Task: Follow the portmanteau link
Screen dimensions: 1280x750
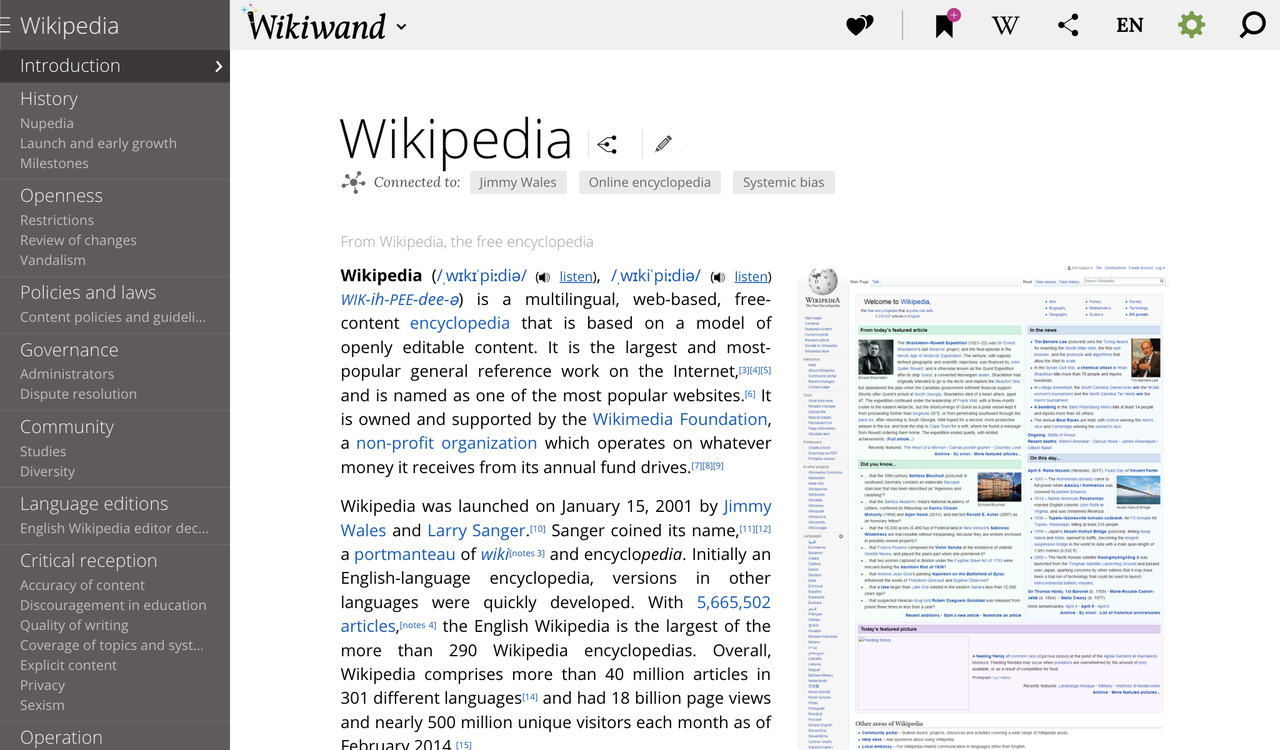Action: tap(404, 554)
